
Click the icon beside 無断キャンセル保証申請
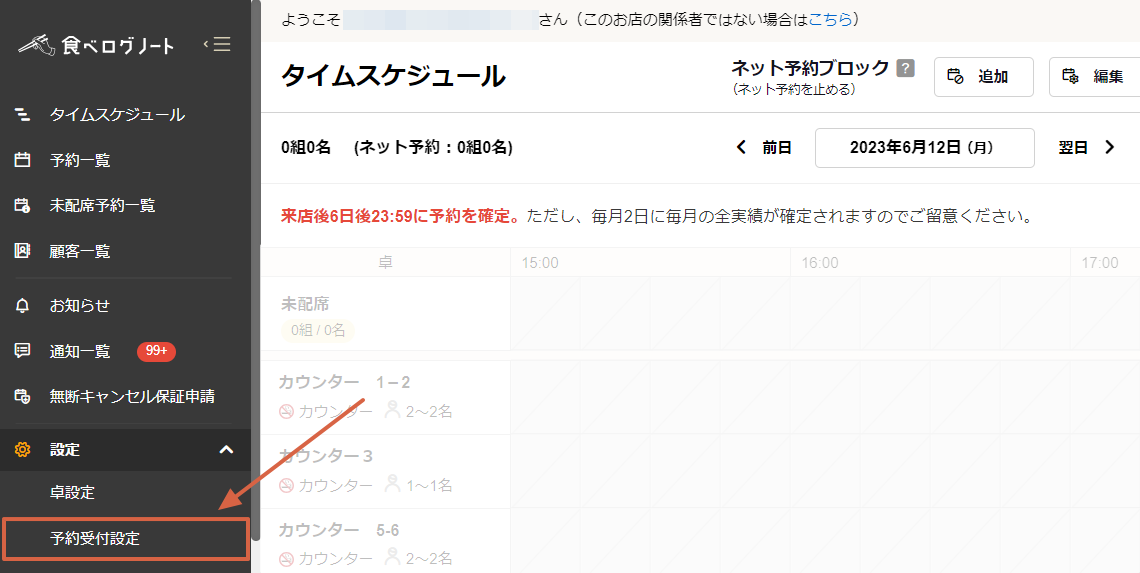(x=23, y=397)
